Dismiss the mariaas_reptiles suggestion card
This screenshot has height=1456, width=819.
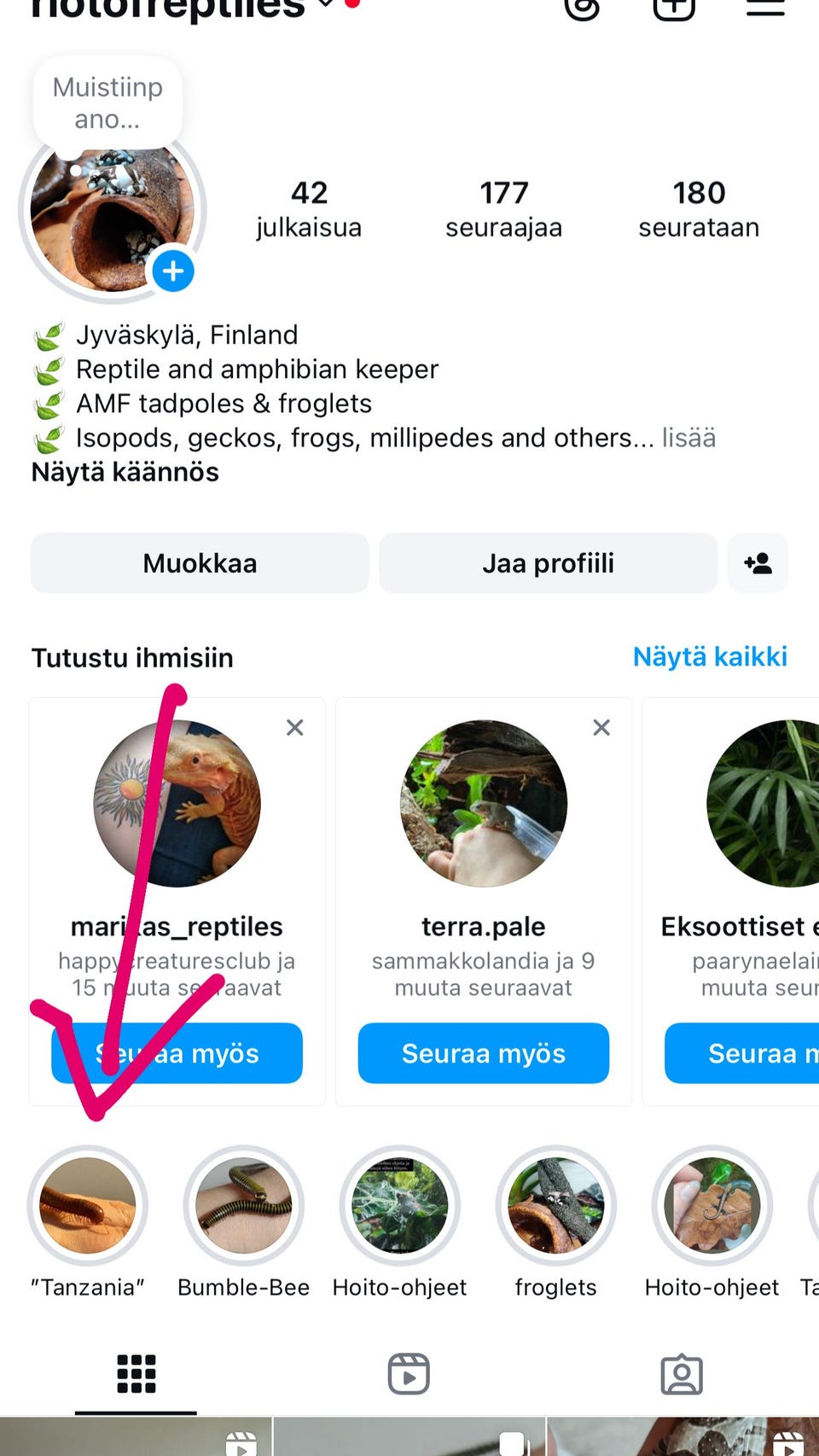point(295,727)
